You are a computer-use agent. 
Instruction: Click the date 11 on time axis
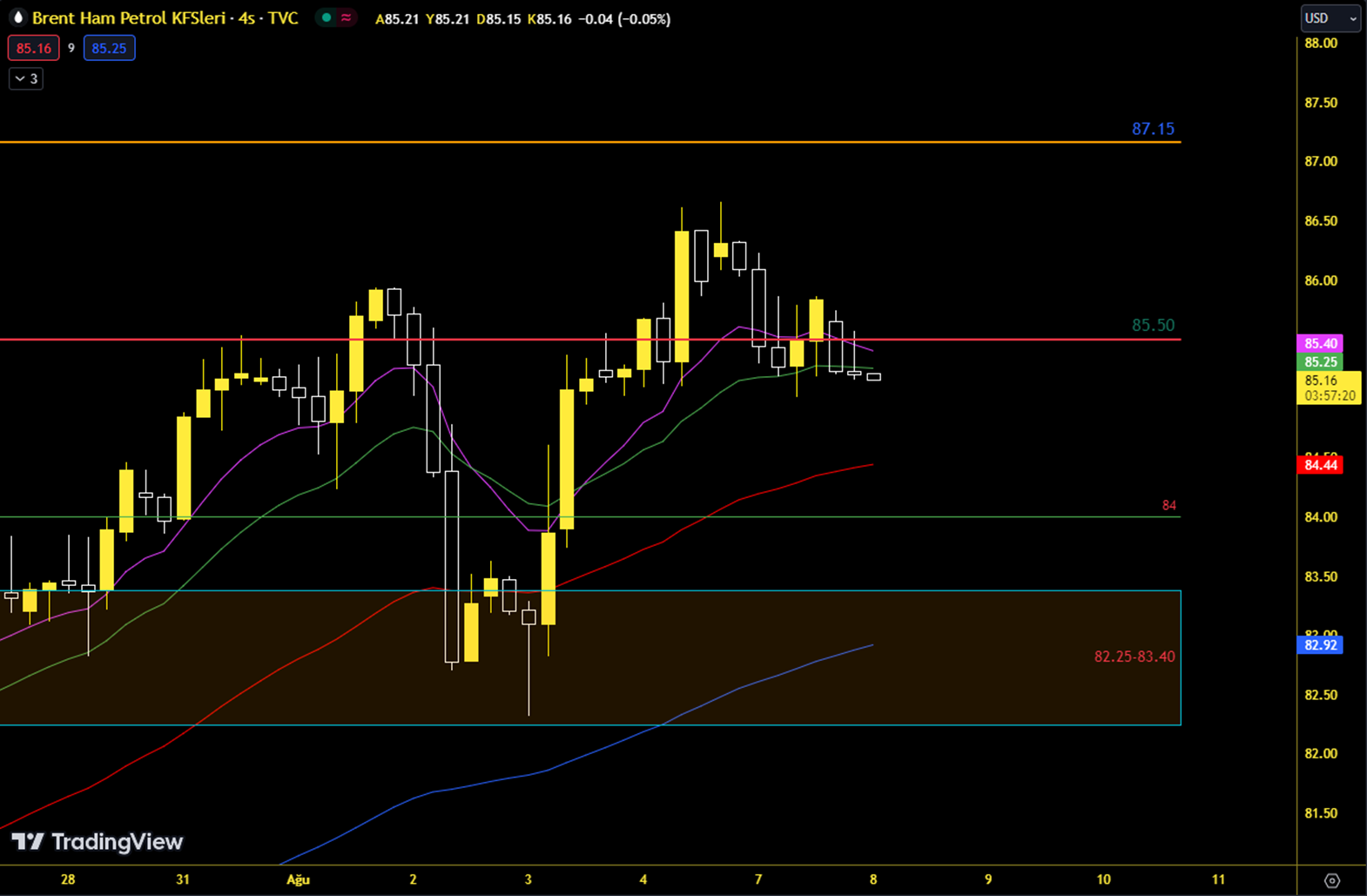pyautogui.click(x=1218, y=879)
